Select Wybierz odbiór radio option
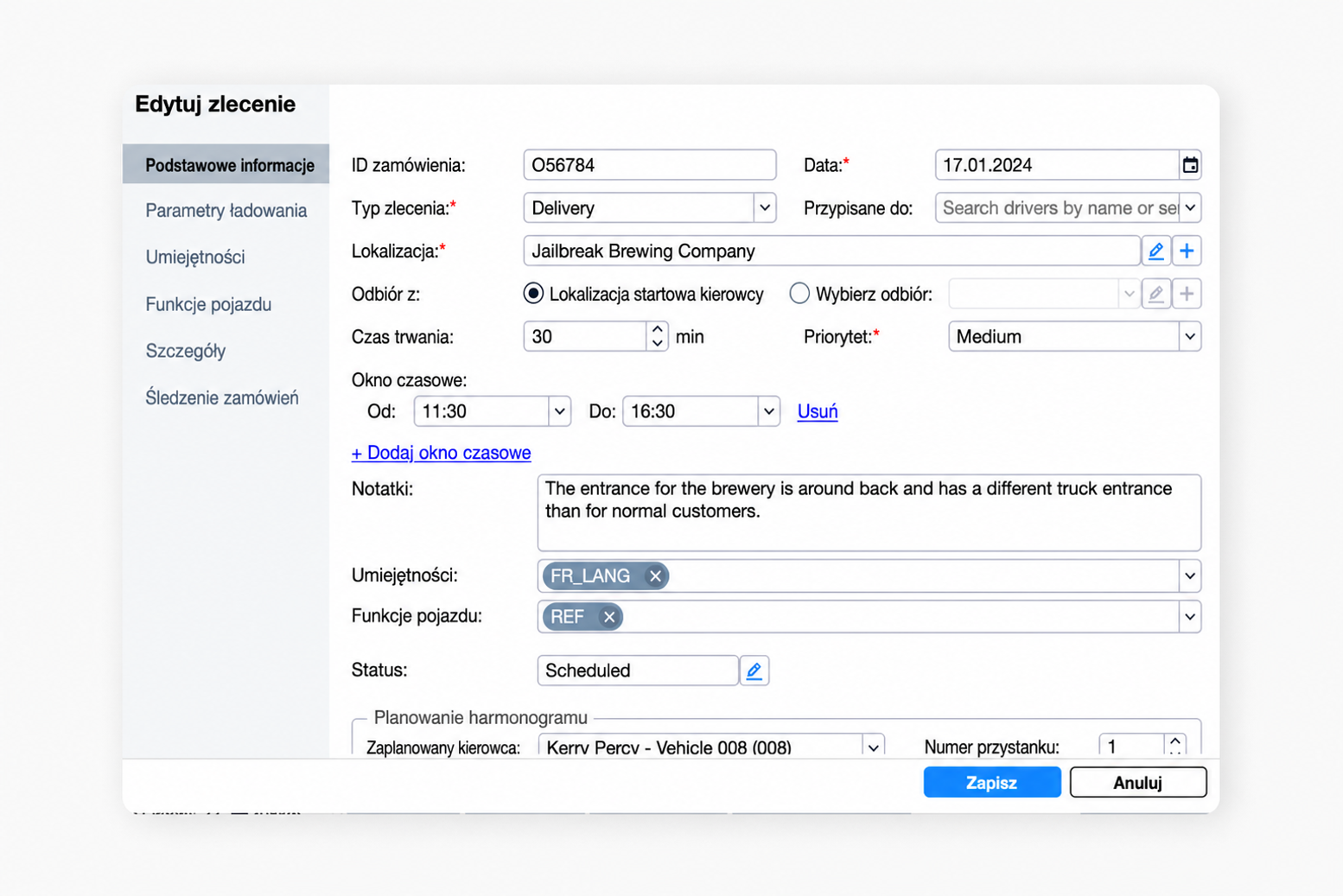The image size is (1343, 896). pos(799,294)
